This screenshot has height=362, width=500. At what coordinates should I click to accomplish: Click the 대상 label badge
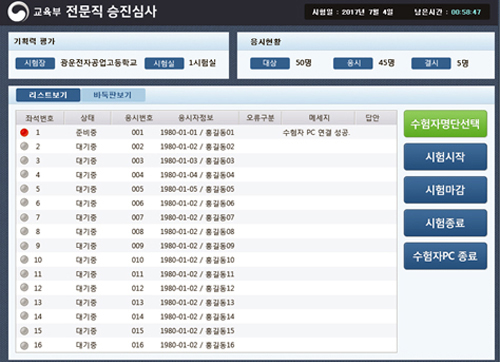270,63
